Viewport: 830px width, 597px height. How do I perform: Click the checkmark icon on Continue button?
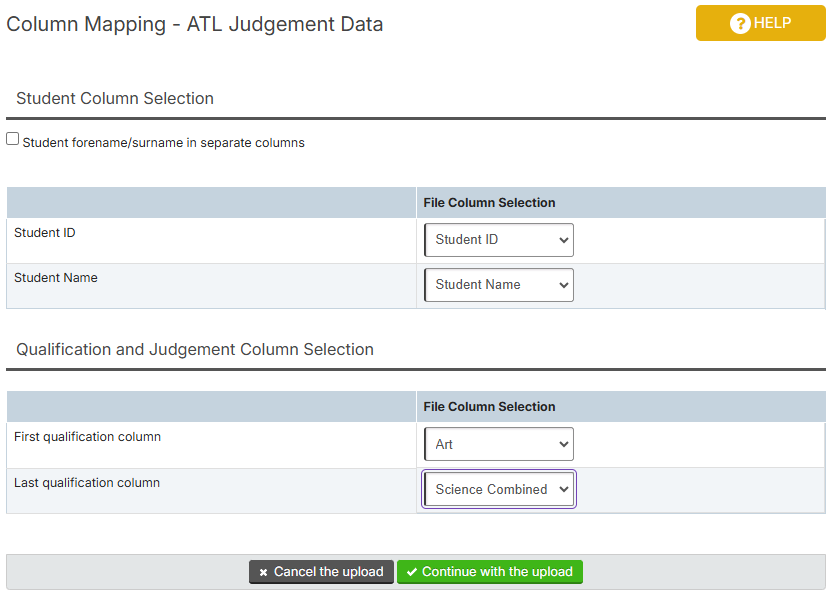coord(411,573)
